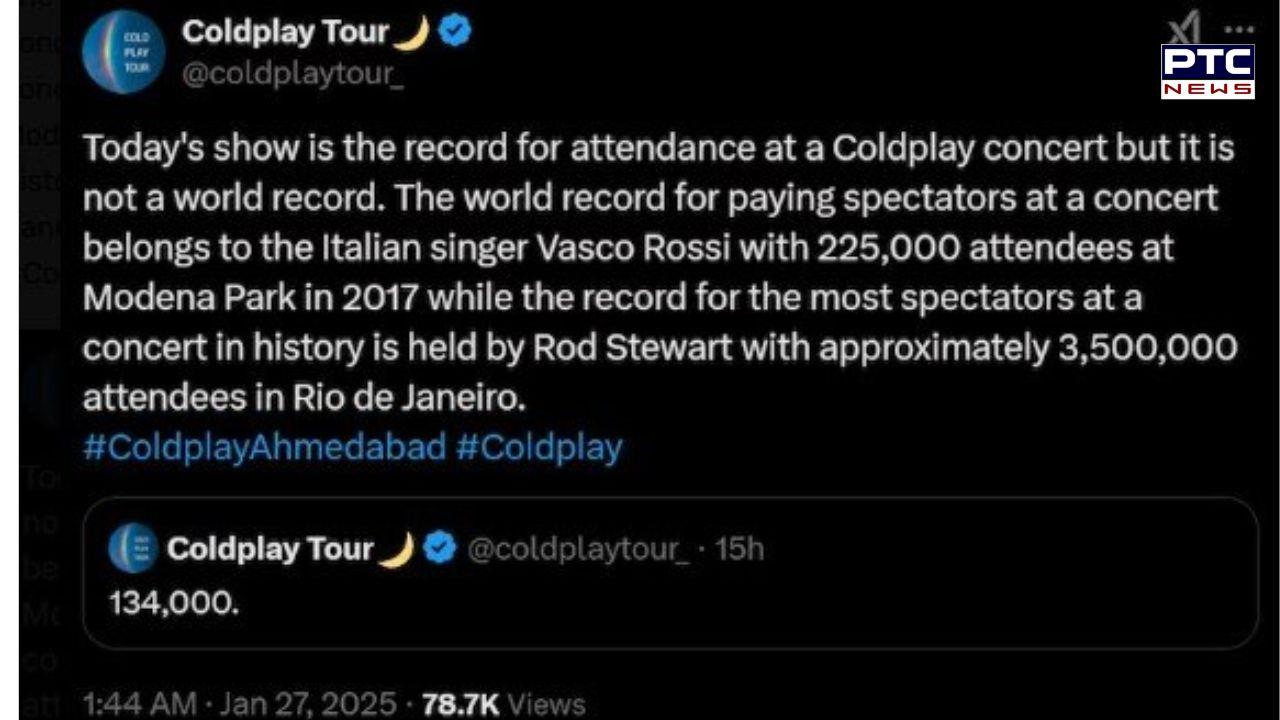Click the @coldplaytour_ handle under the name

[x=293, y=75]
